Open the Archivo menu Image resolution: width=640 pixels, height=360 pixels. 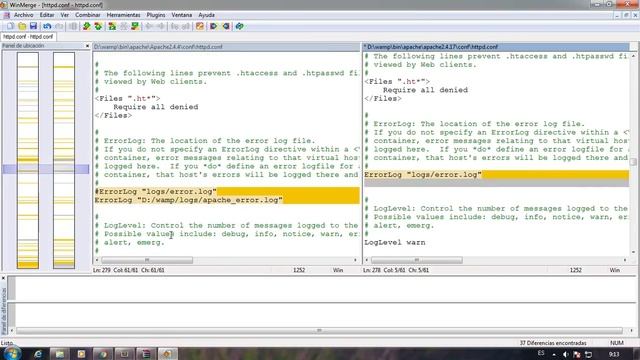24,15
